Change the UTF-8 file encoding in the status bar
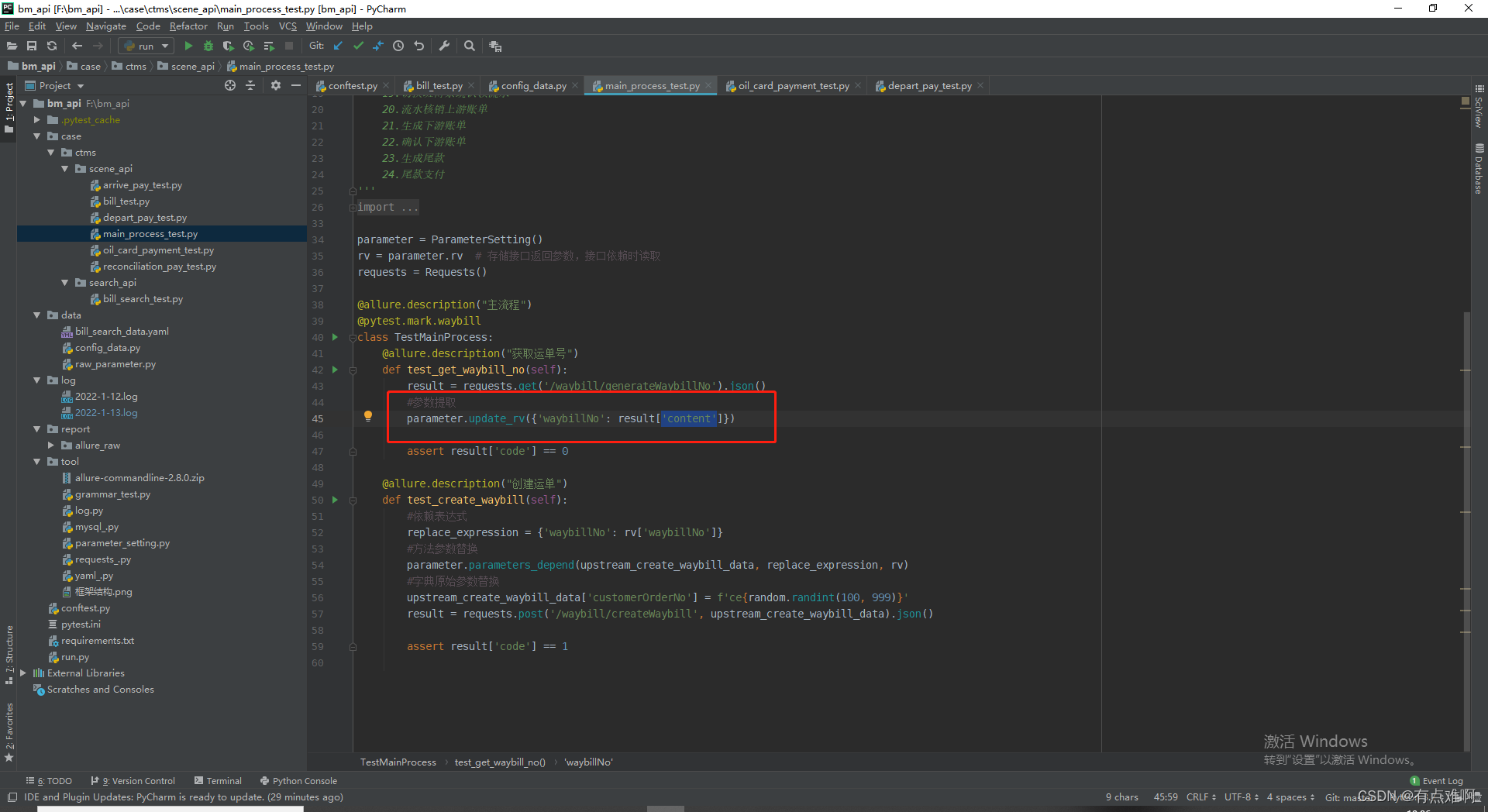This screenshot has width=1488, height=812. click(x=1241, y=797)
